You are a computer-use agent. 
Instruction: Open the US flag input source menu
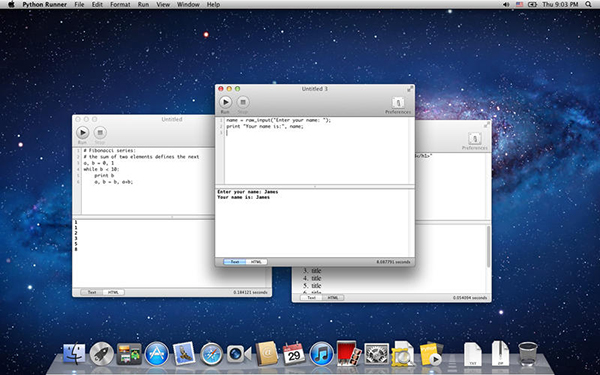pyautogui.click(x=519, y=5)
